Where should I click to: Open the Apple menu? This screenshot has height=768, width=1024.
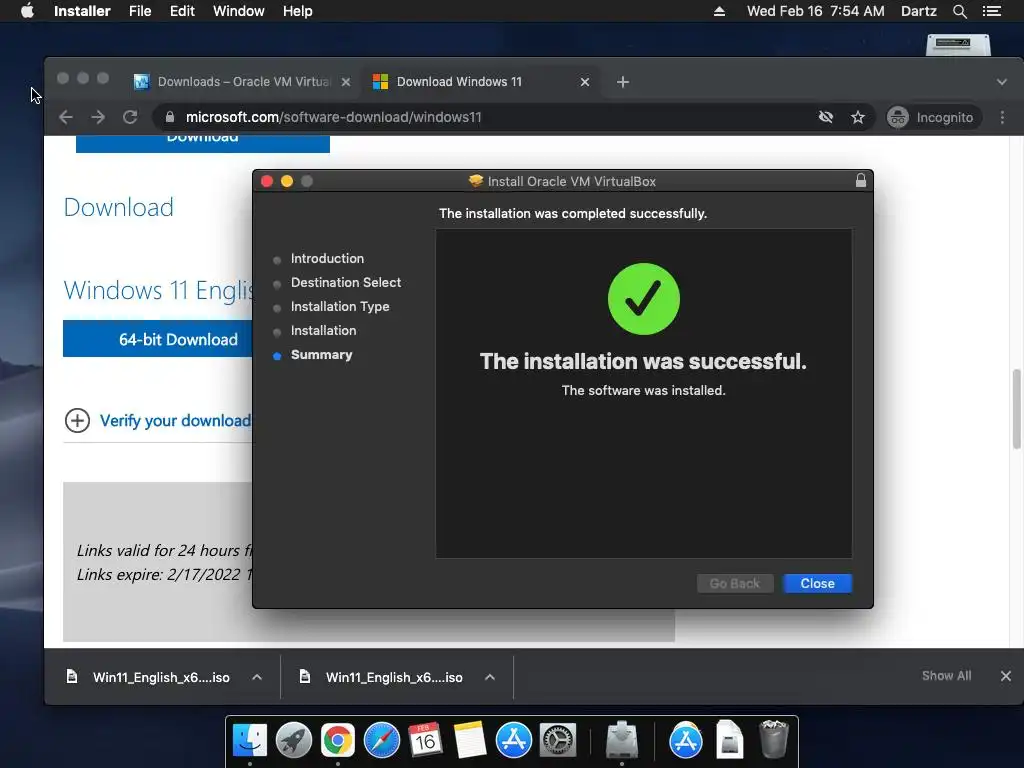point(27,11)
